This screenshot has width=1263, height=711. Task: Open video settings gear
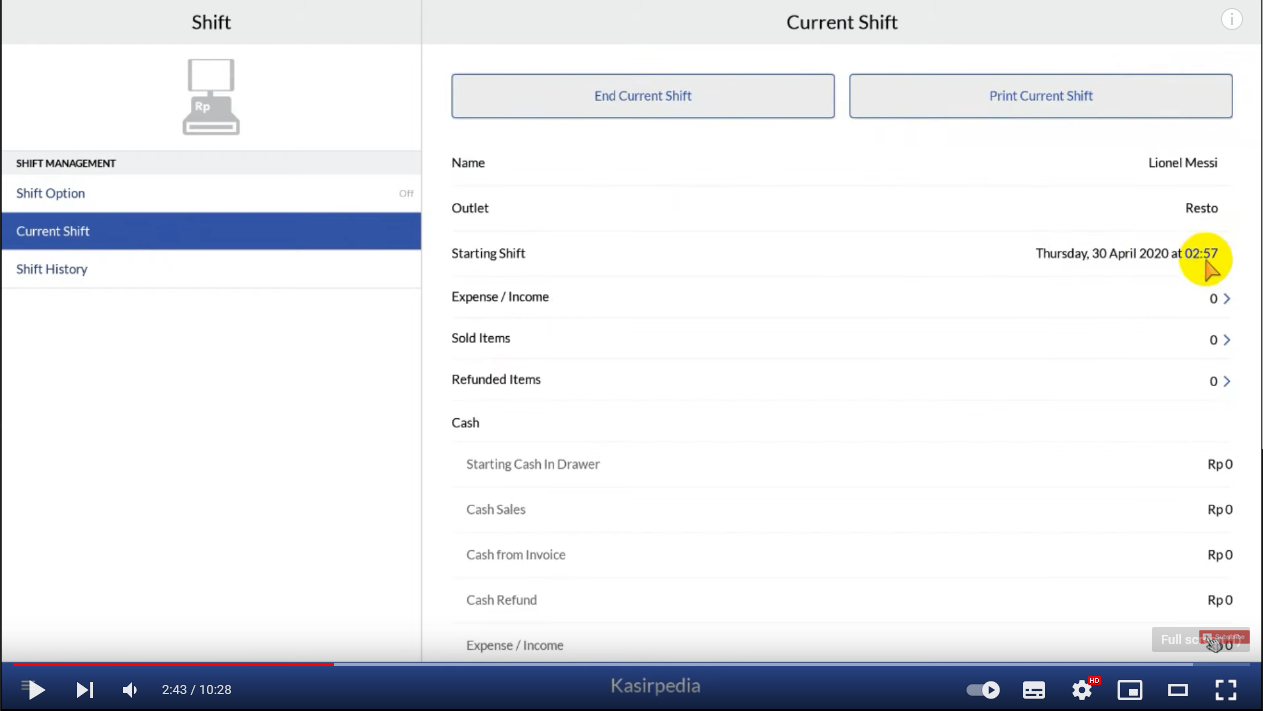(1082, 689)
